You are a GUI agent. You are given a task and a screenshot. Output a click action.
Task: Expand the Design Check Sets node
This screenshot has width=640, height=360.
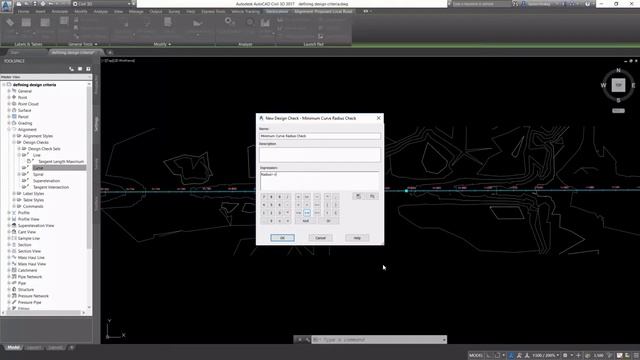pos(19,149)
